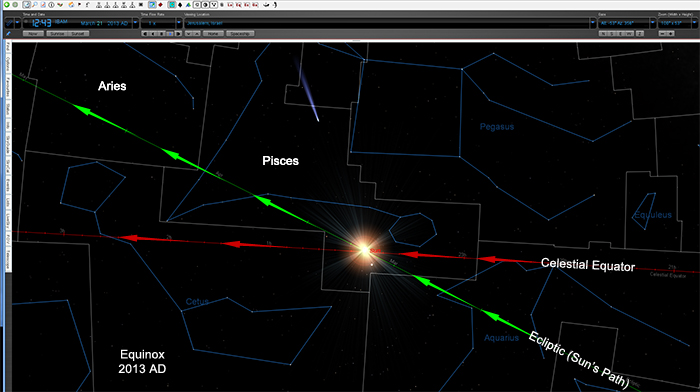Click the Pegasus constellation label

497,127
